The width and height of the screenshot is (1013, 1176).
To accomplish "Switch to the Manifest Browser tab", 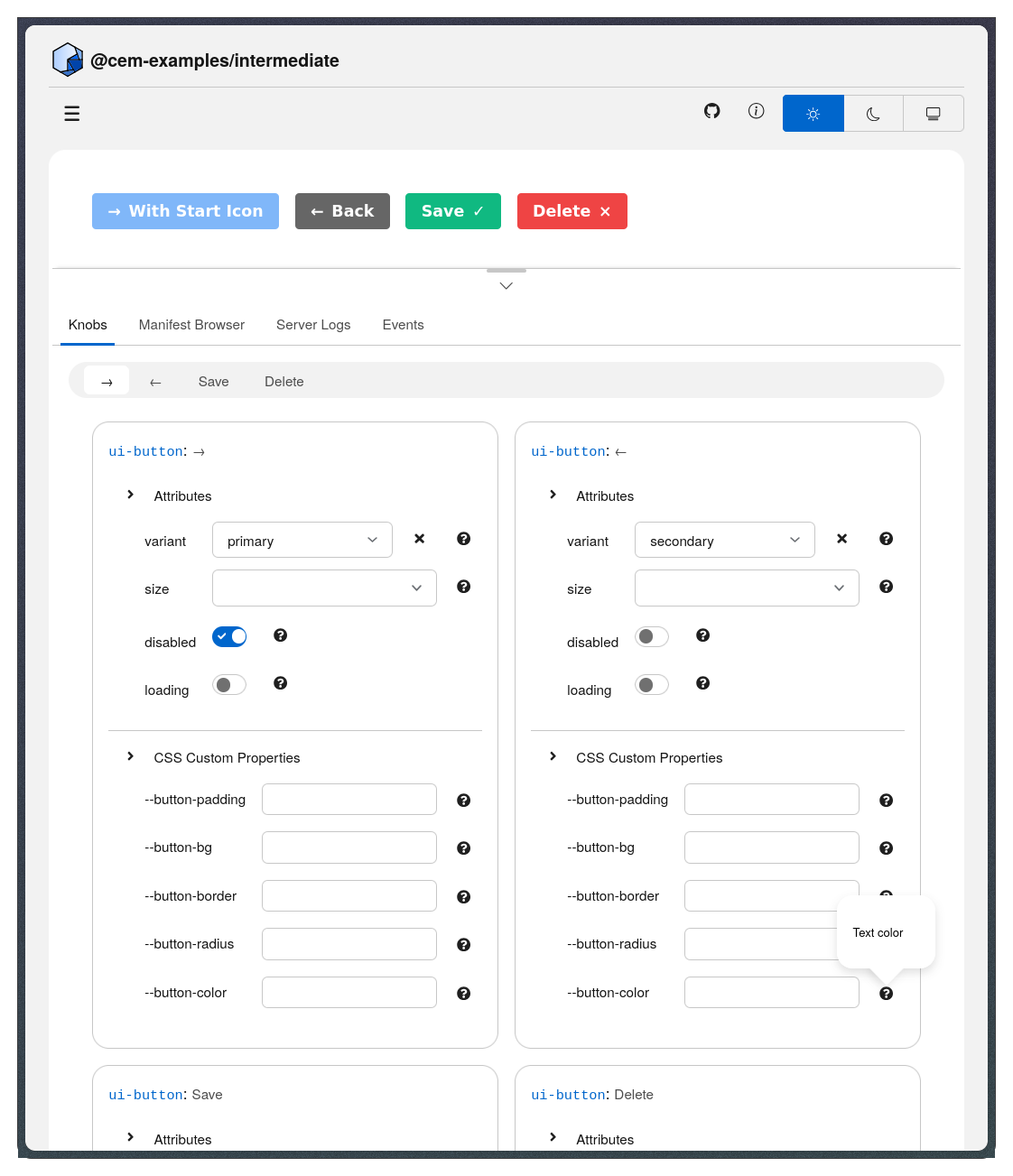I will click(191, 325).
